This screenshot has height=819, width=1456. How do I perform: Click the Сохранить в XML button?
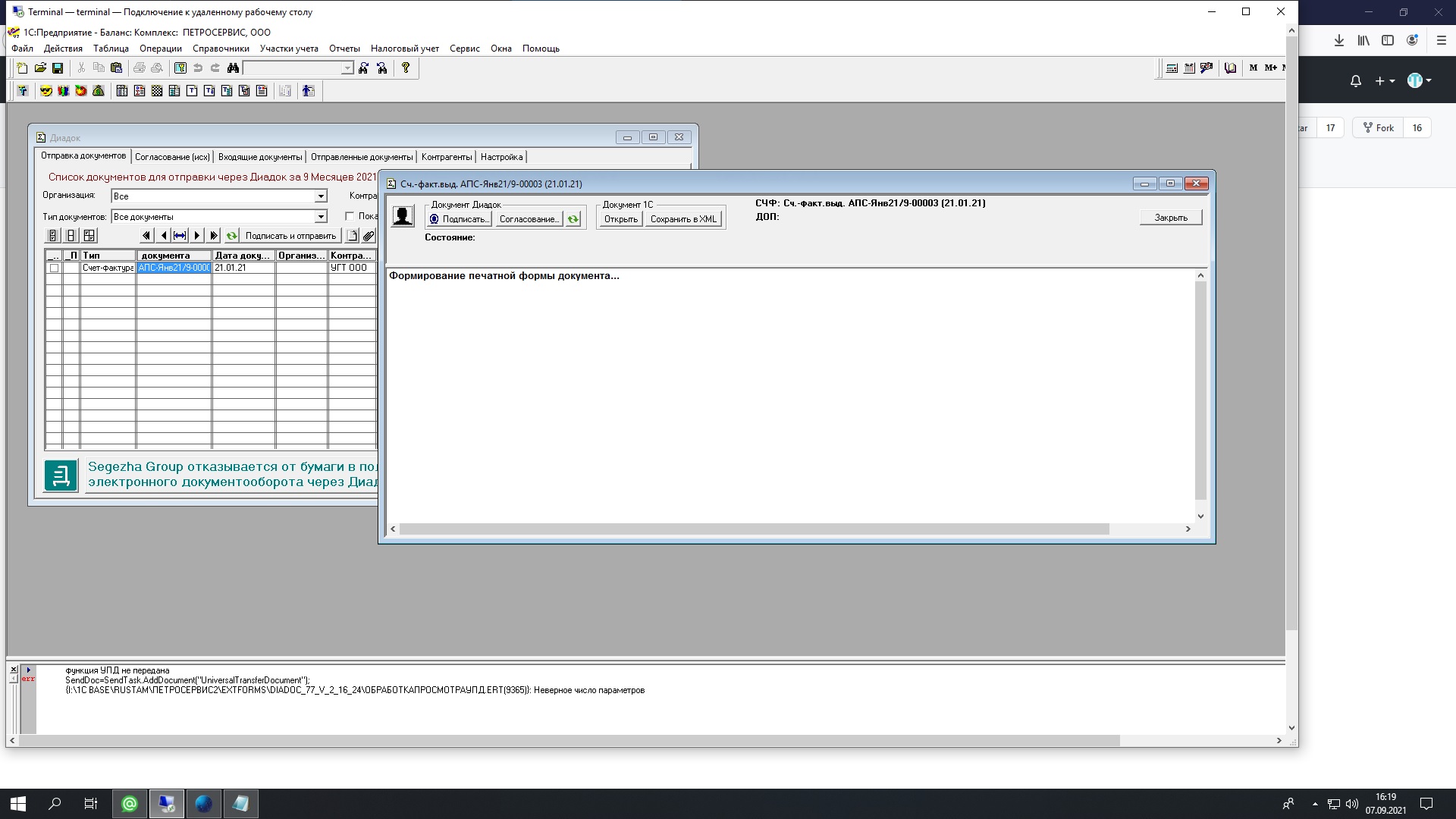[x=683, y=219]
